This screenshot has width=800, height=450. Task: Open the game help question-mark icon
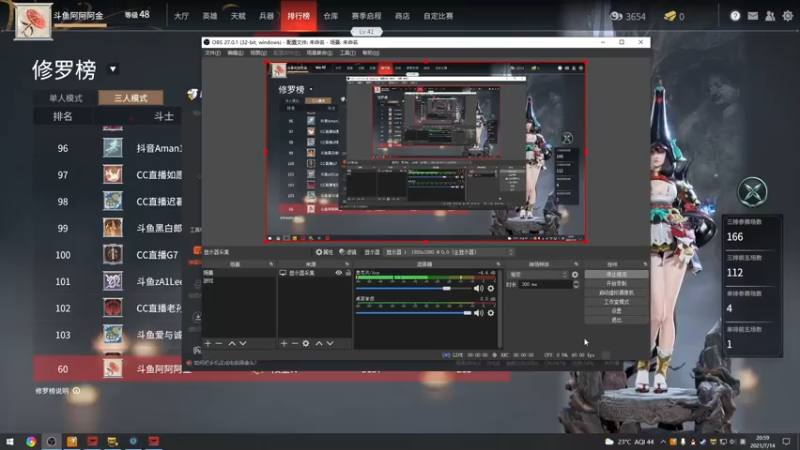pos(735,16)
